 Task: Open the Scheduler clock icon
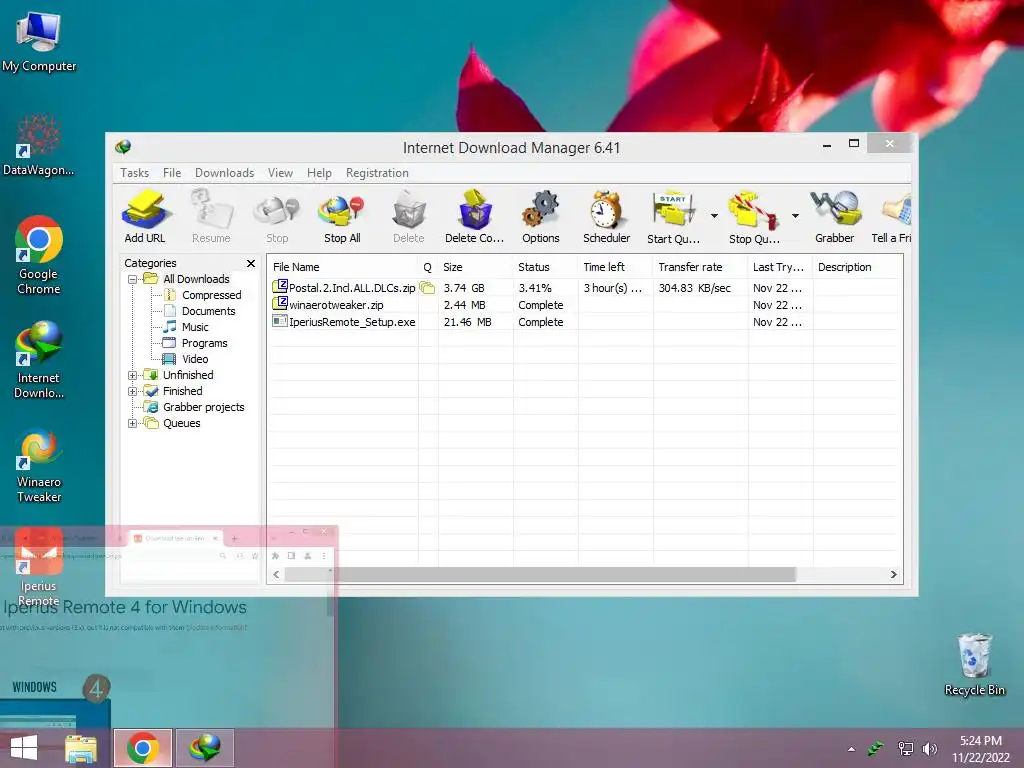coord(607,217)
